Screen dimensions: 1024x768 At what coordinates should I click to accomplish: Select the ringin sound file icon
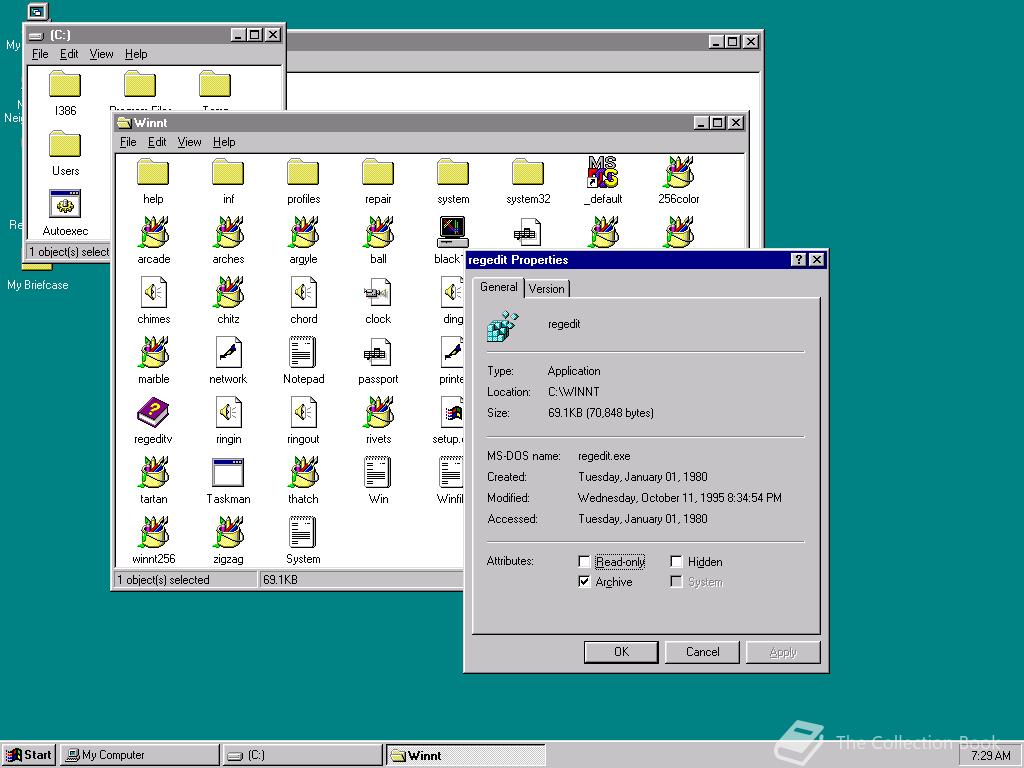[229, 412]
